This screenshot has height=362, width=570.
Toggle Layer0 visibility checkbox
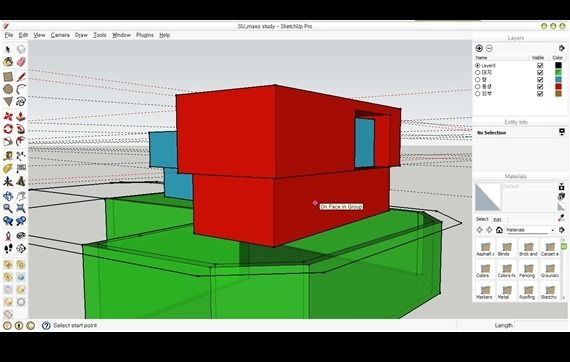(x=540, y=66)
